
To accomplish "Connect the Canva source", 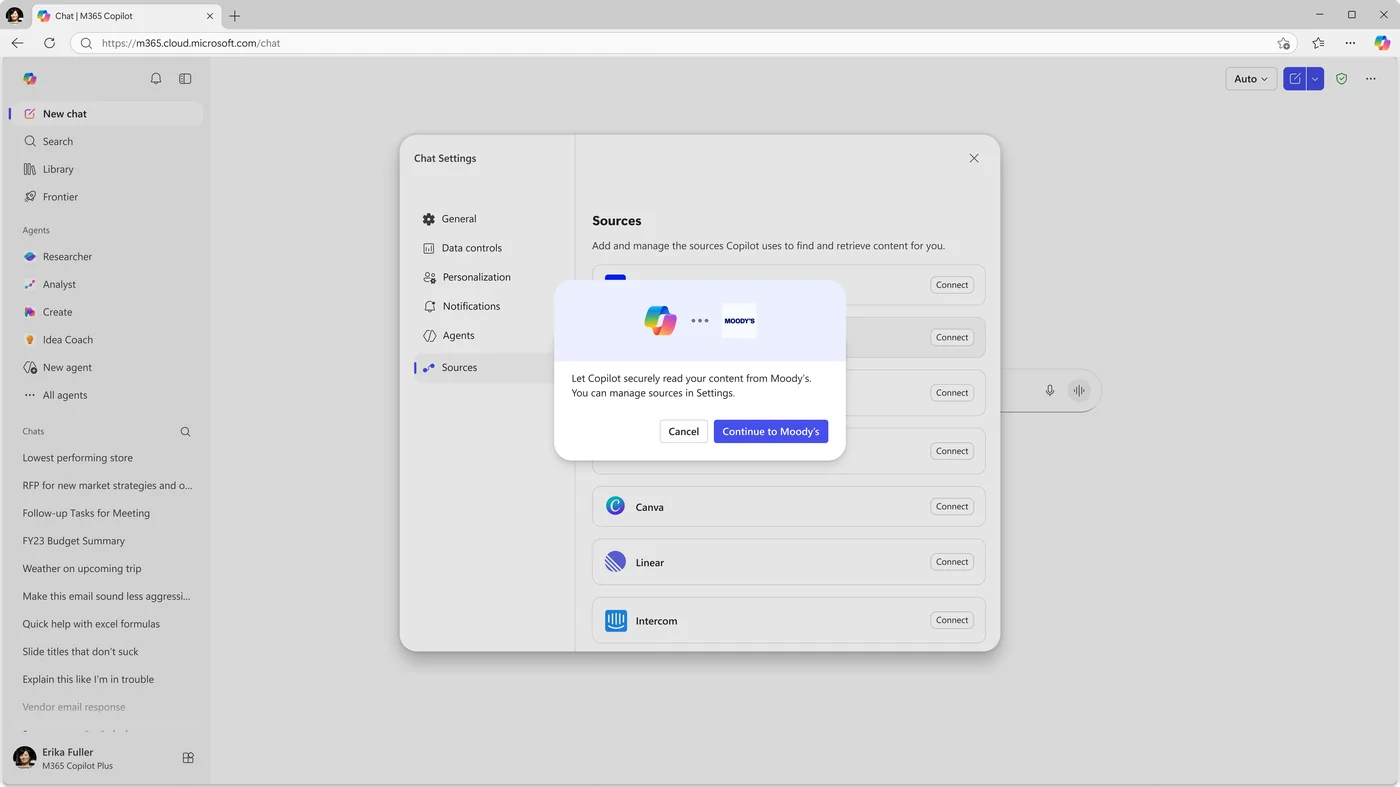I will tap(952, 507).
